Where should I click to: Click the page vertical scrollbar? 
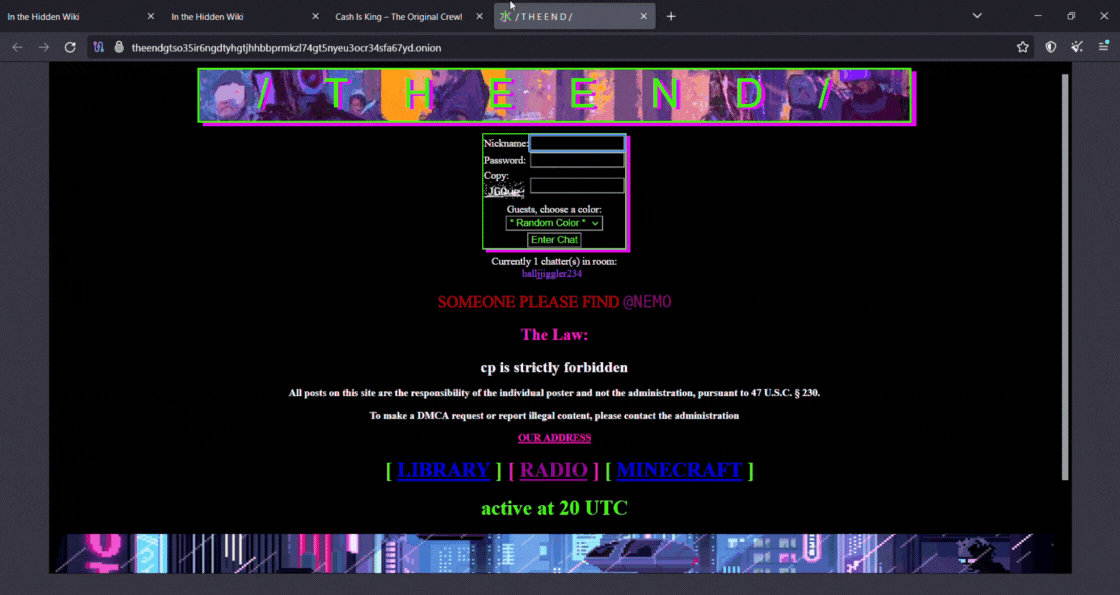[1065, 276]
